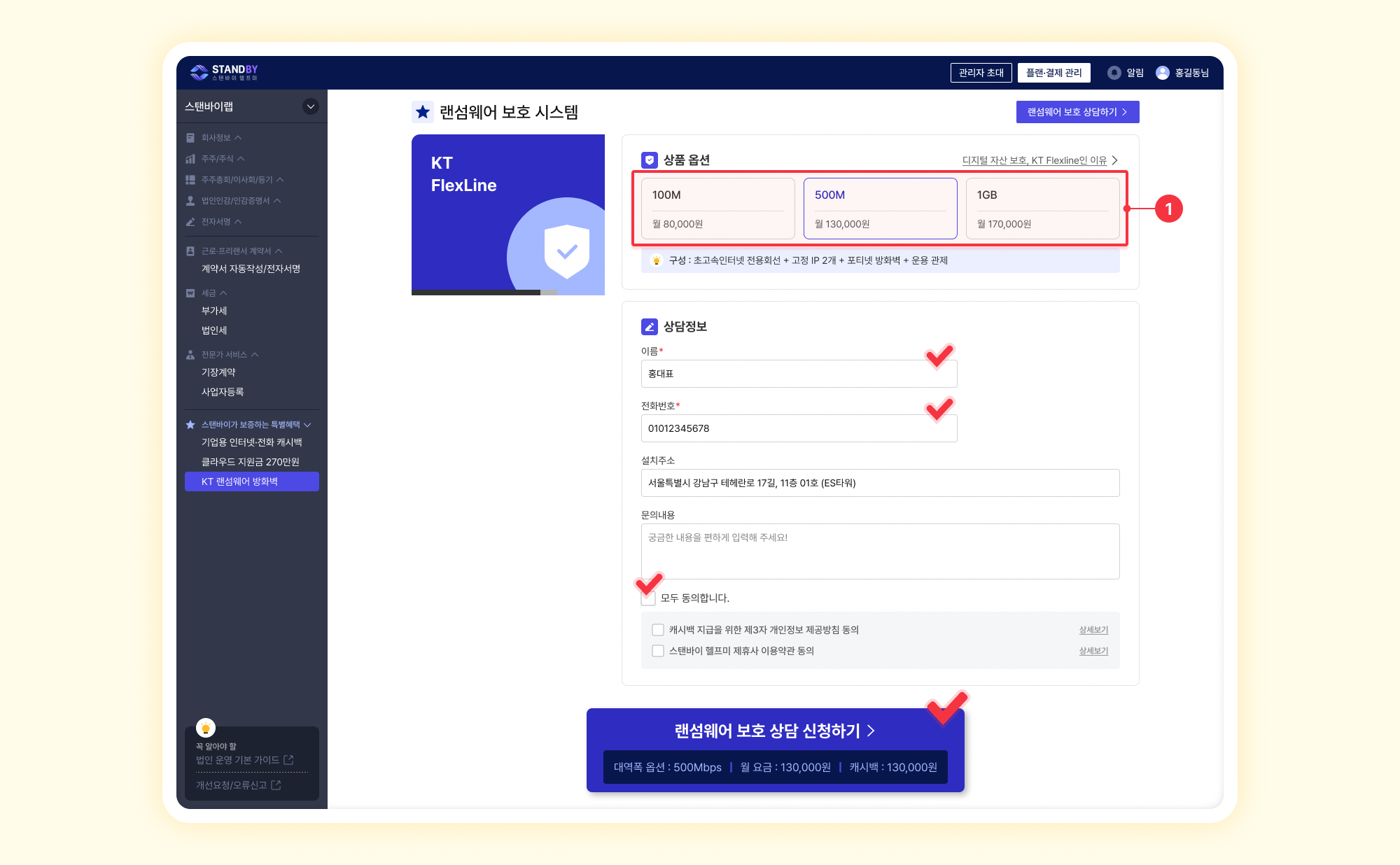Click the 회사정보 building icon in sidebar
Screen dimensions: 1400x865
pos(190,138)
